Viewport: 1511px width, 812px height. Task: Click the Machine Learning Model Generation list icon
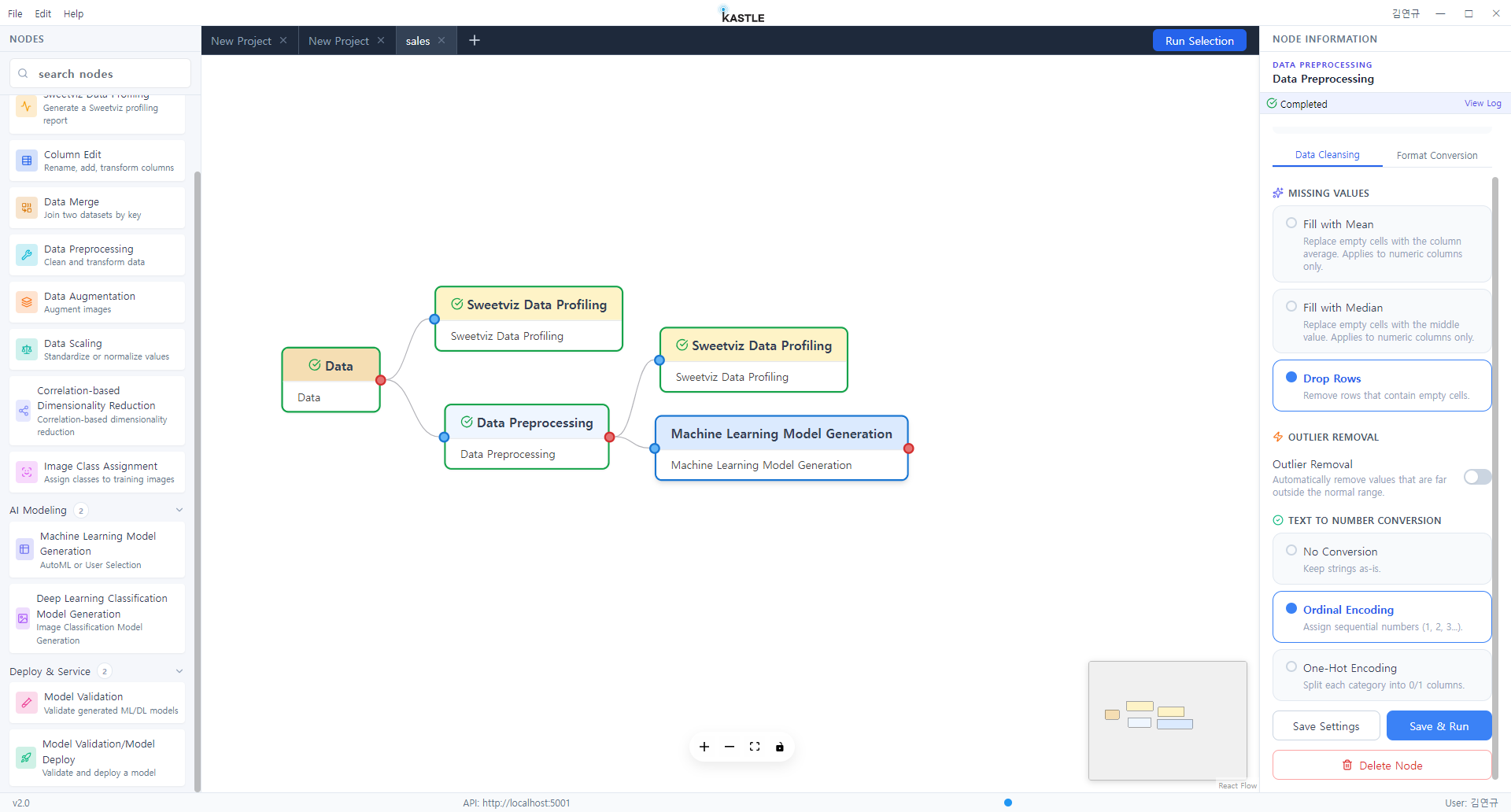point(24,549)
